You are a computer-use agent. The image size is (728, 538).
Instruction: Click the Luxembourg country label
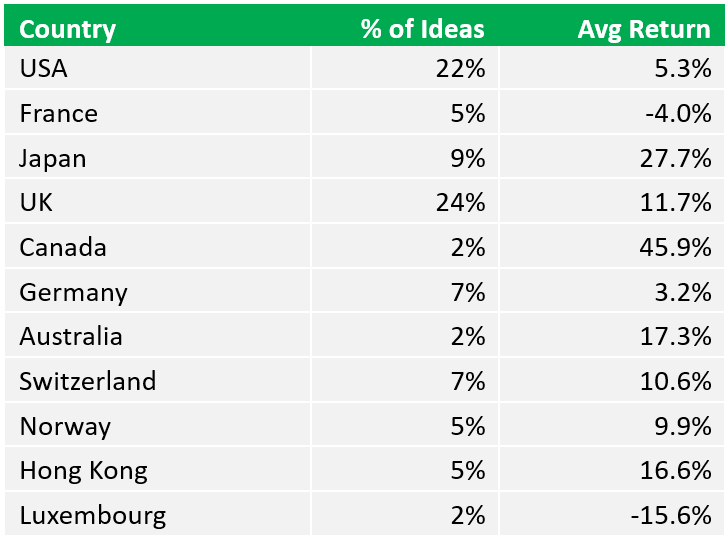93,516
